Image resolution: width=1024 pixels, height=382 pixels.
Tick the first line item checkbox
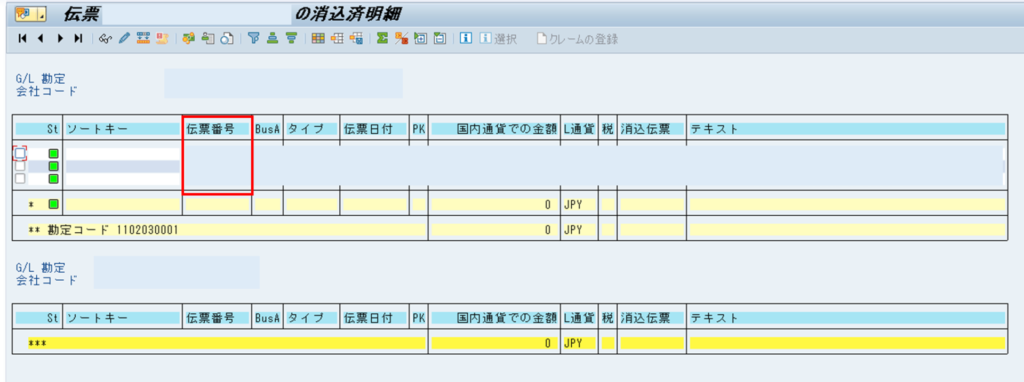tap(20, 153)
